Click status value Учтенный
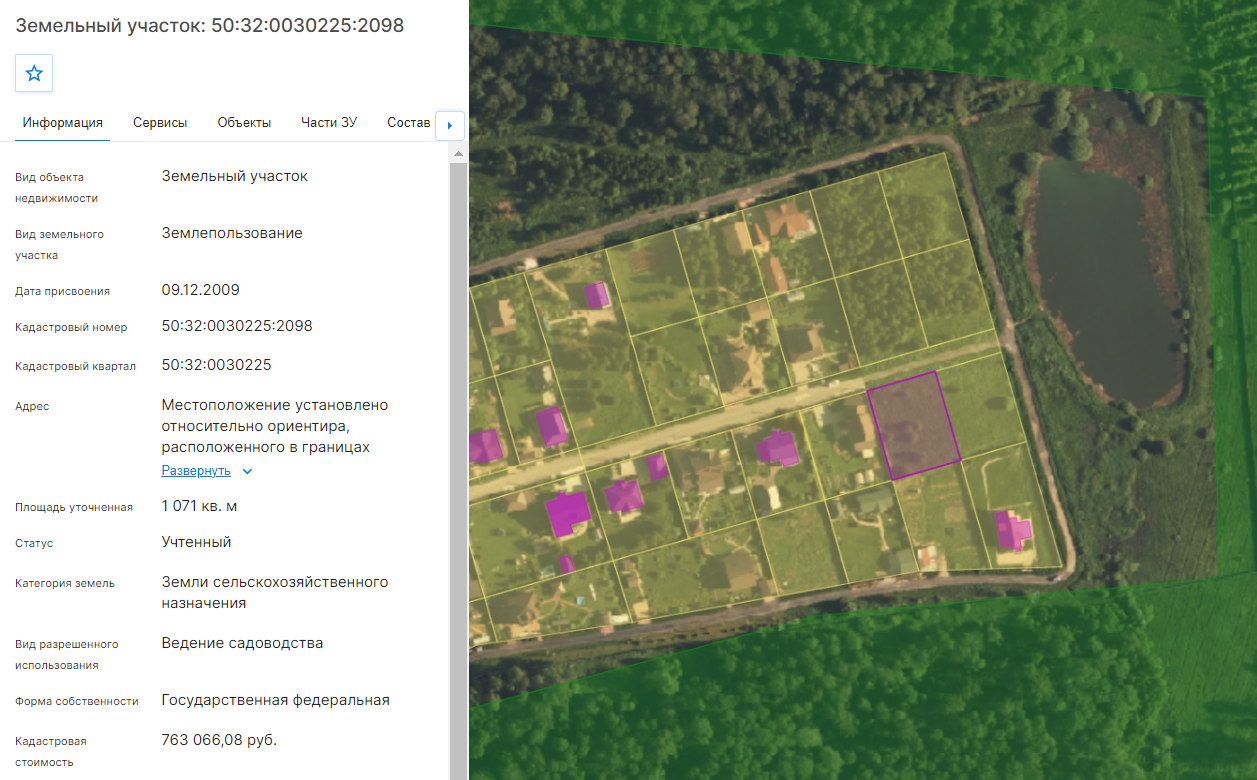Screen dimensions: 1257x780 point(196,542)
